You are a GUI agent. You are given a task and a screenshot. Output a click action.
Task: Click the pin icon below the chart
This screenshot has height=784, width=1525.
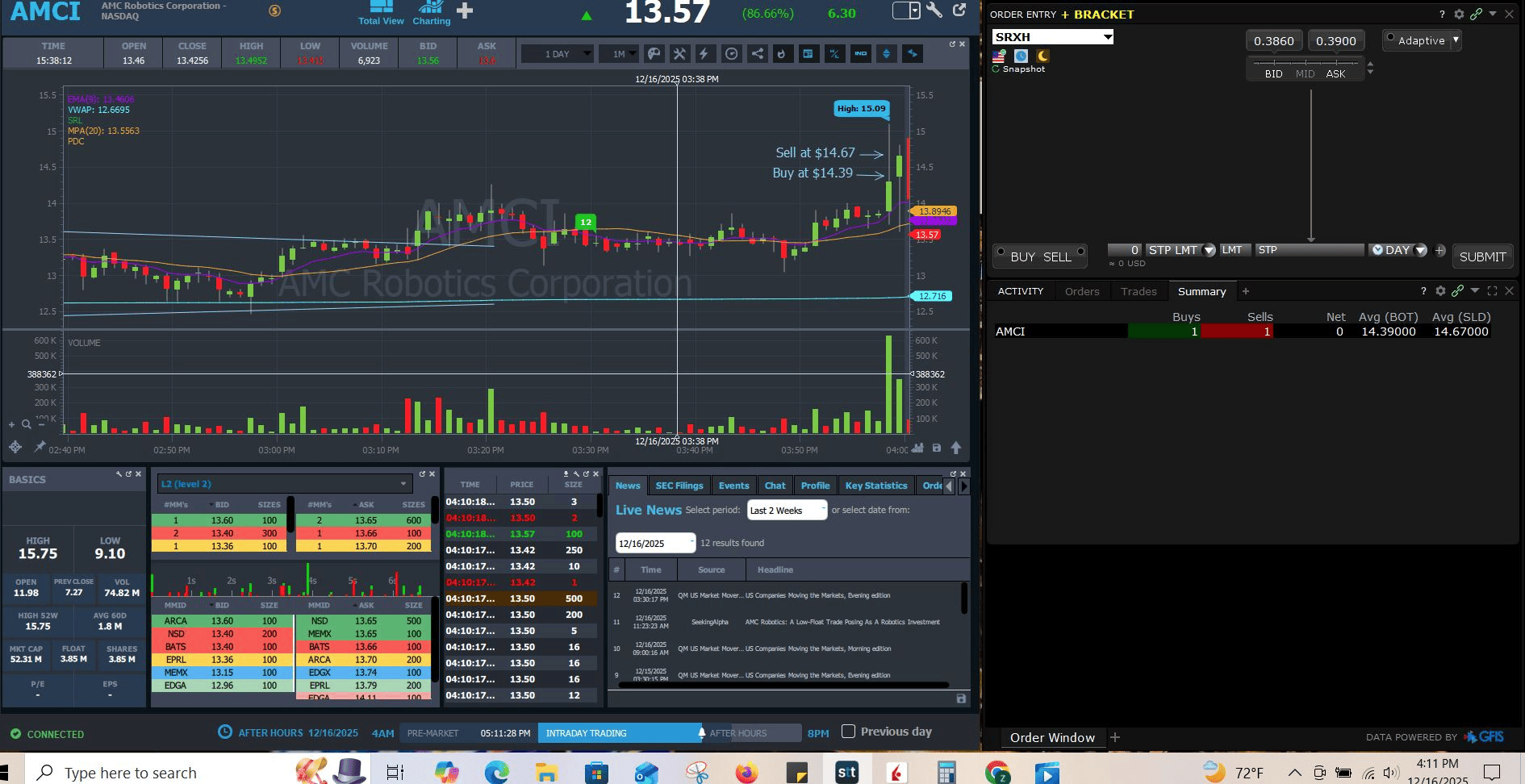coord(39,447)
